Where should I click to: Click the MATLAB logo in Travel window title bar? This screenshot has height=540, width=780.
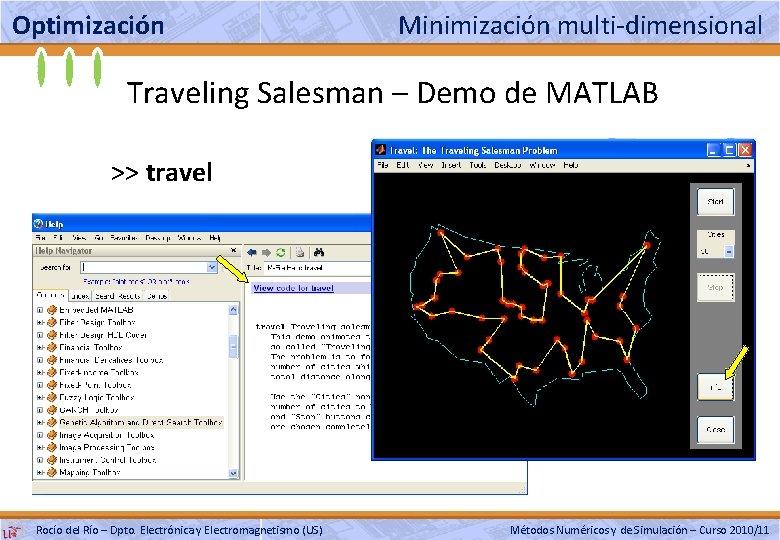click(381, 150)
